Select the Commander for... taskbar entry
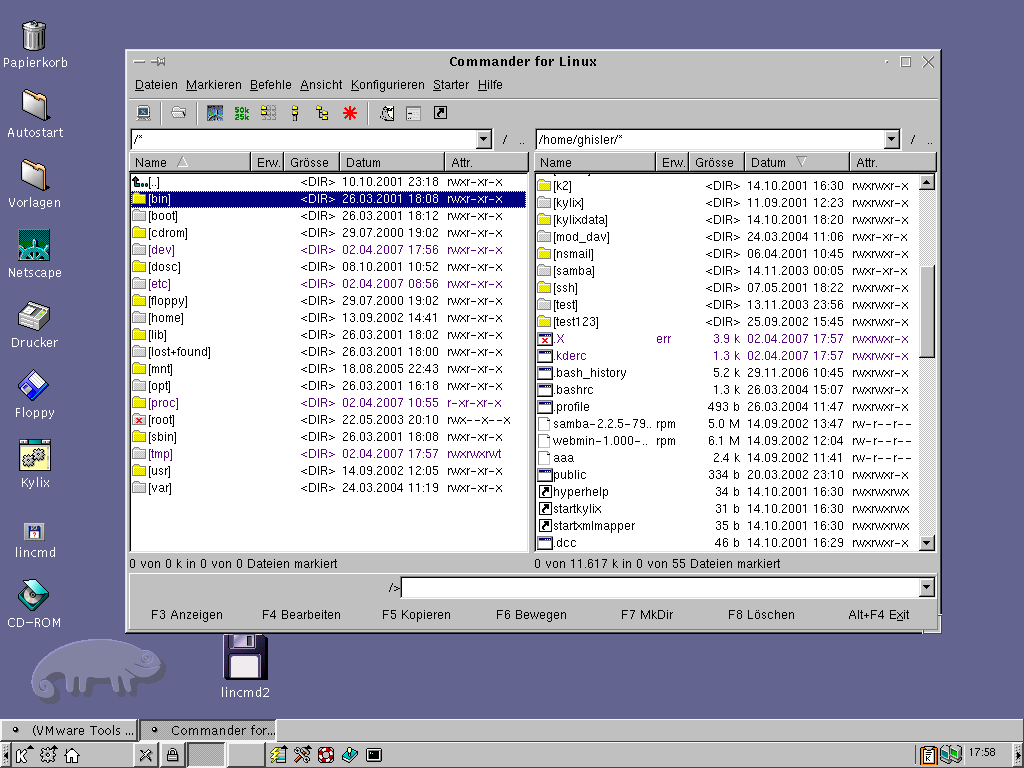This screenshot has height=768, width=1024. tap(208, 730)
